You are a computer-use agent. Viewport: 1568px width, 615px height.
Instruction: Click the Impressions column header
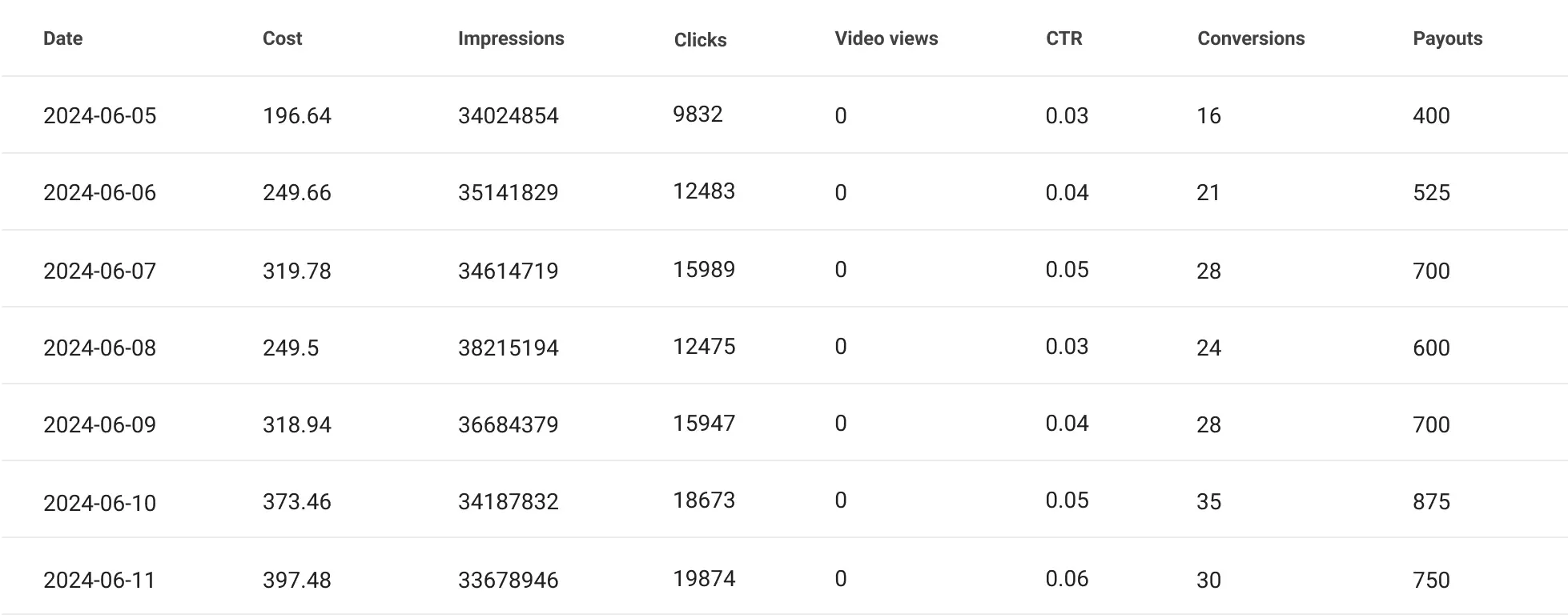[510, 38]
